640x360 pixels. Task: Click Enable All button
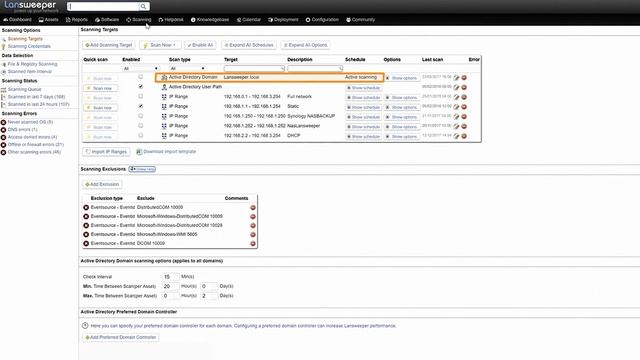click(x=200, y=45)
